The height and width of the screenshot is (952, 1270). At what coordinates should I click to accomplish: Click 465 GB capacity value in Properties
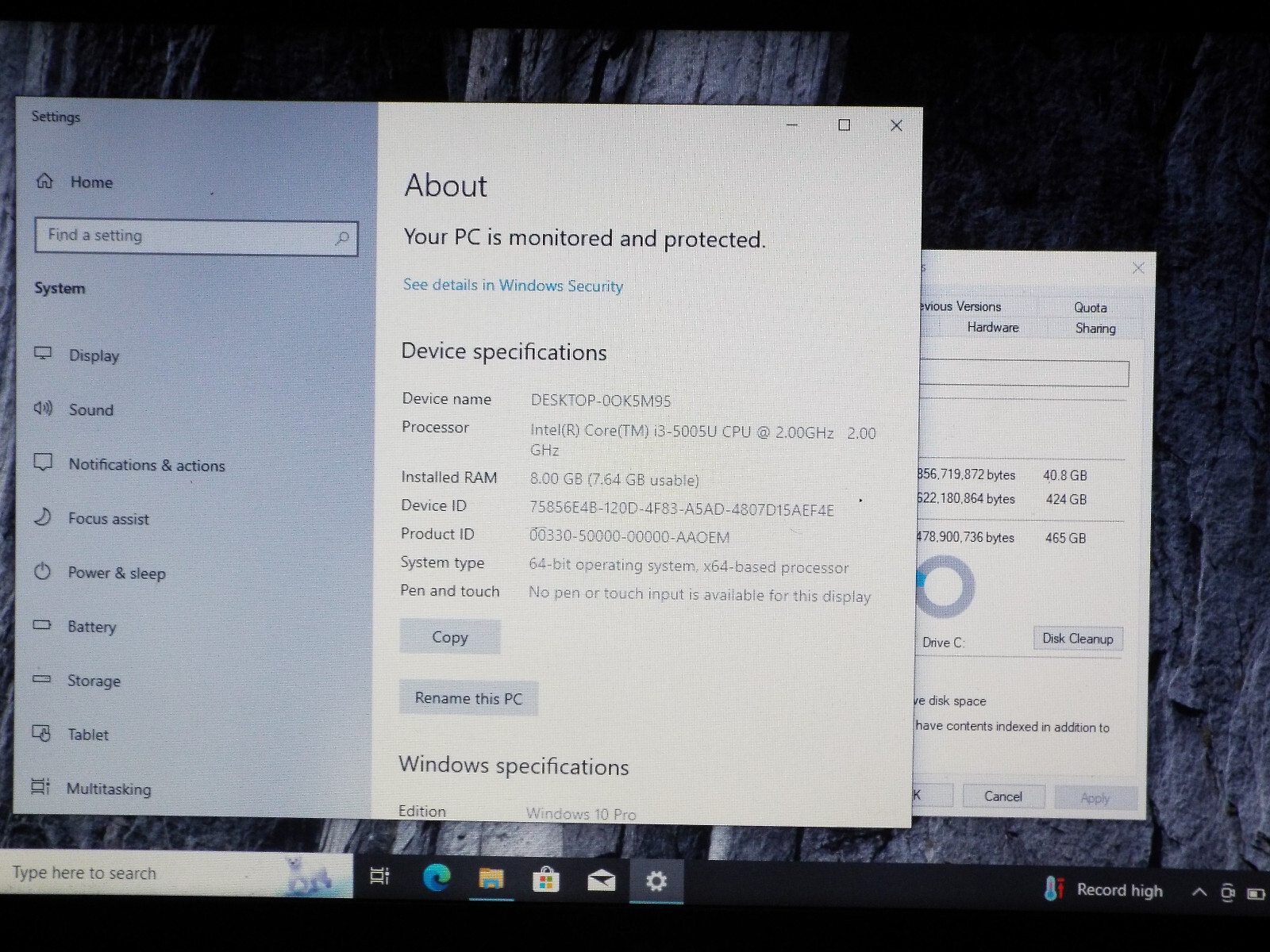click(1066, 538)
